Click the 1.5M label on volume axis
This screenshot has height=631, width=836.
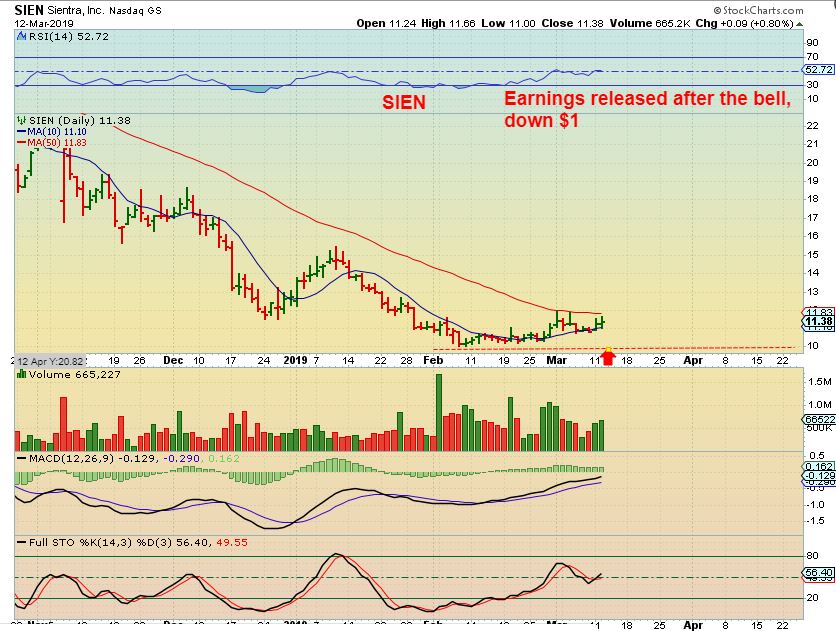click(x=819, y=382)
